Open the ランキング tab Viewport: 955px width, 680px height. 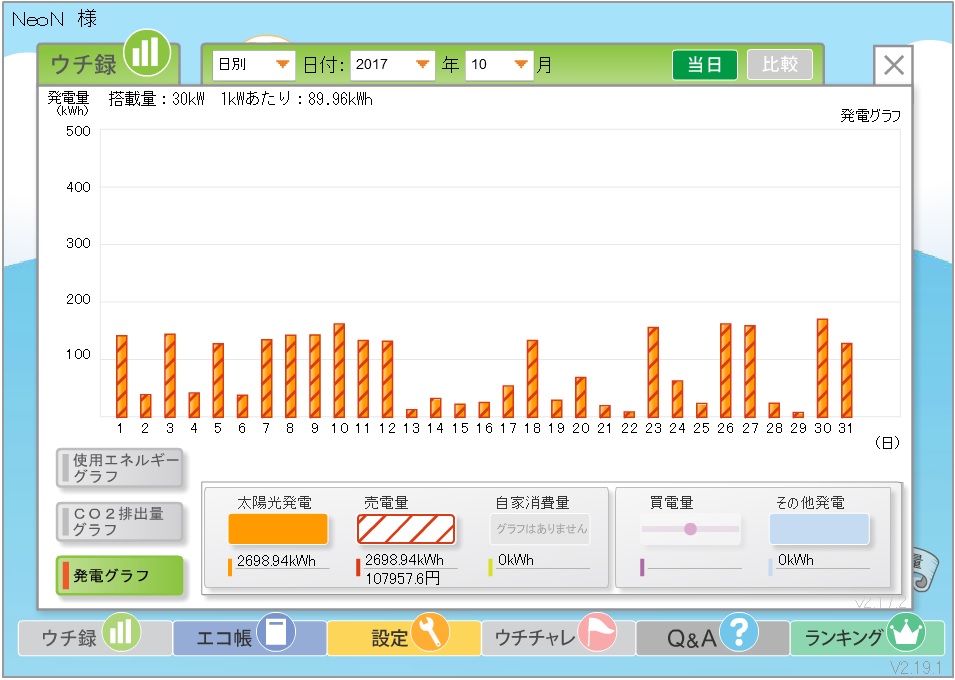click(x=867, y=638)
